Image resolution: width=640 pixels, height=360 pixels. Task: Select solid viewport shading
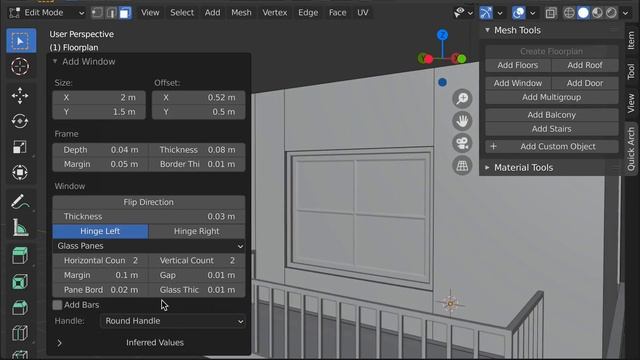click(x=583, y=13)
